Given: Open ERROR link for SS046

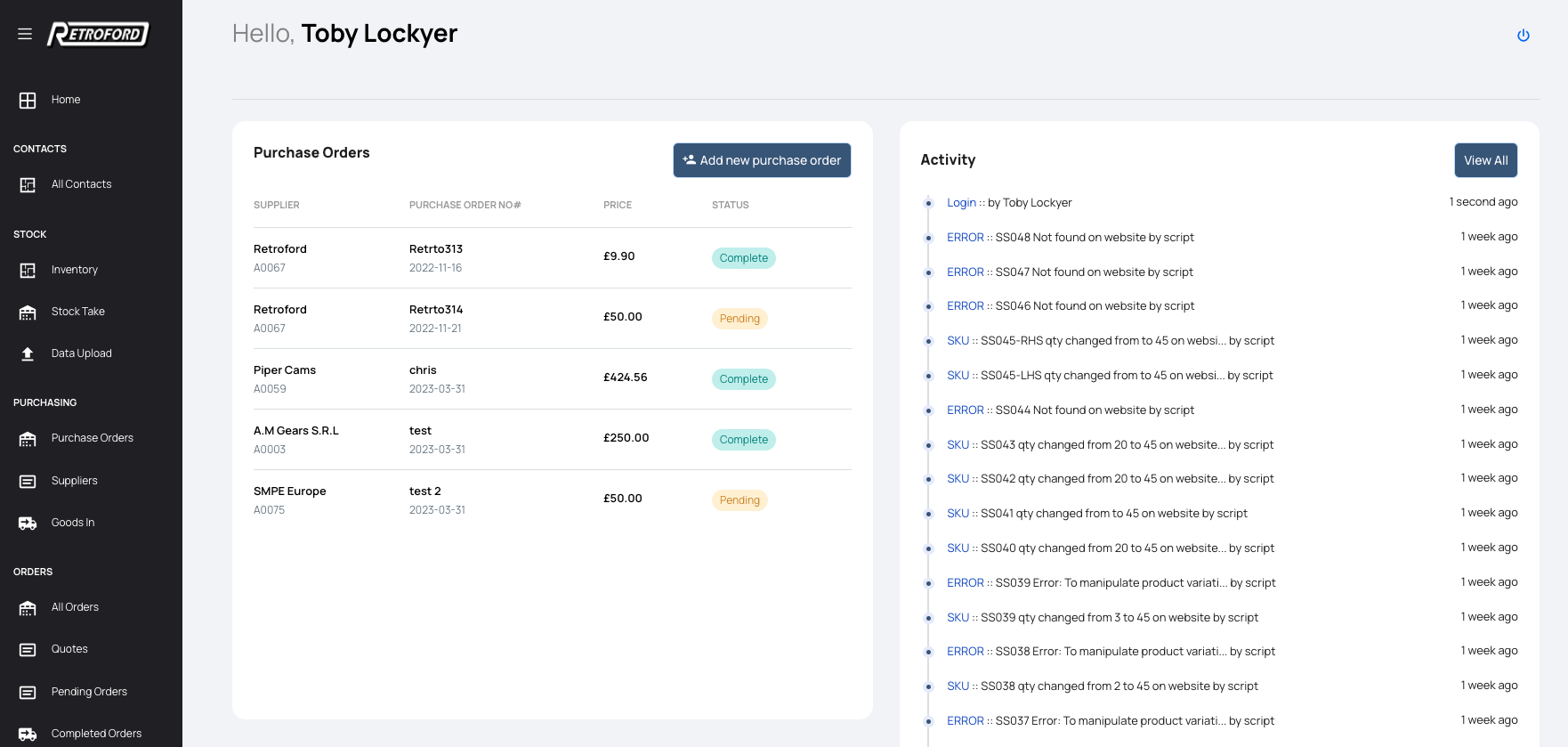Looking at the screenshot, I should coord(966,306).
